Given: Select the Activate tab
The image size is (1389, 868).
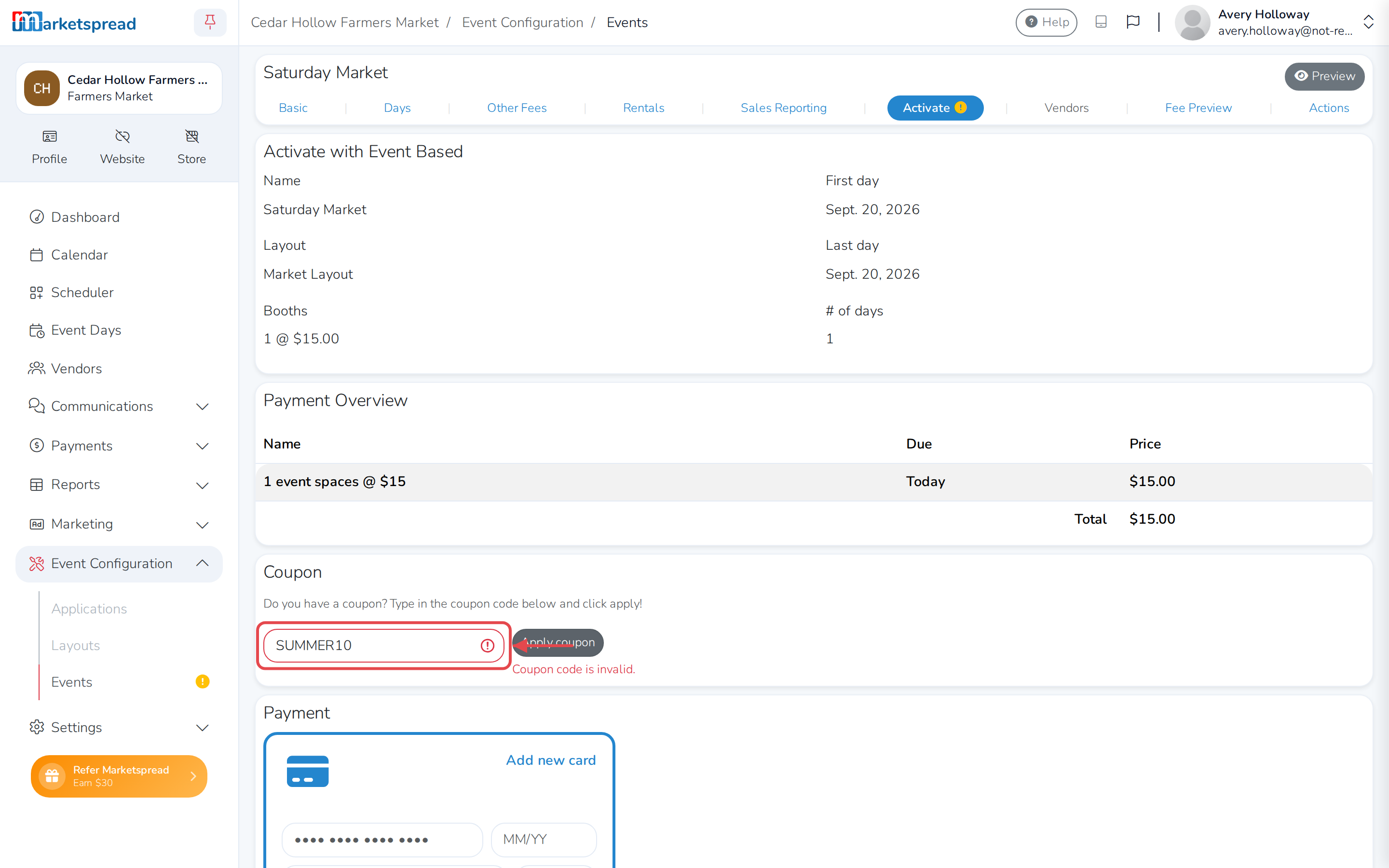Looking at the screenshot, I should (935, 108).
